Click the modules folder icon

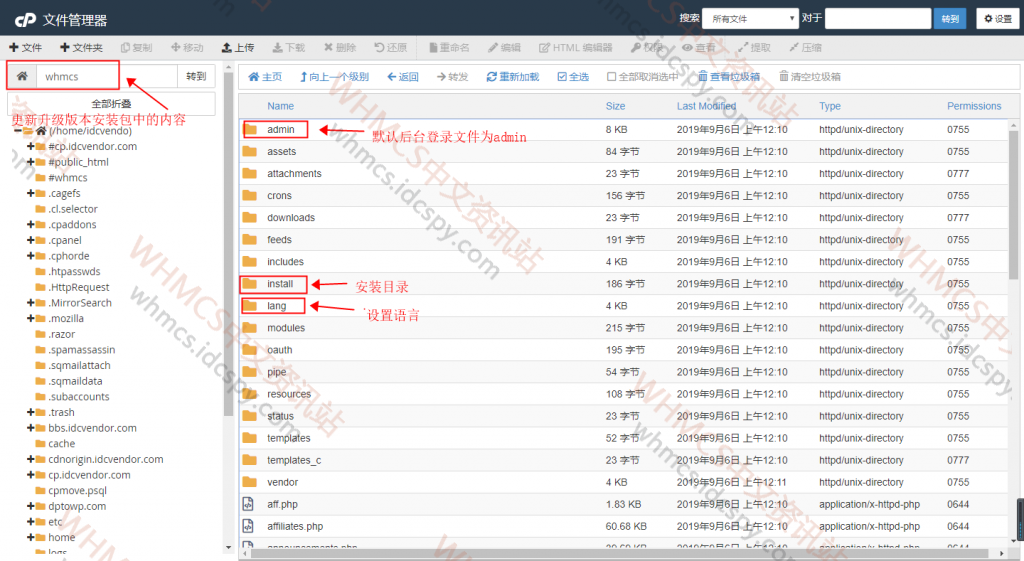click(x=249, y=327)
